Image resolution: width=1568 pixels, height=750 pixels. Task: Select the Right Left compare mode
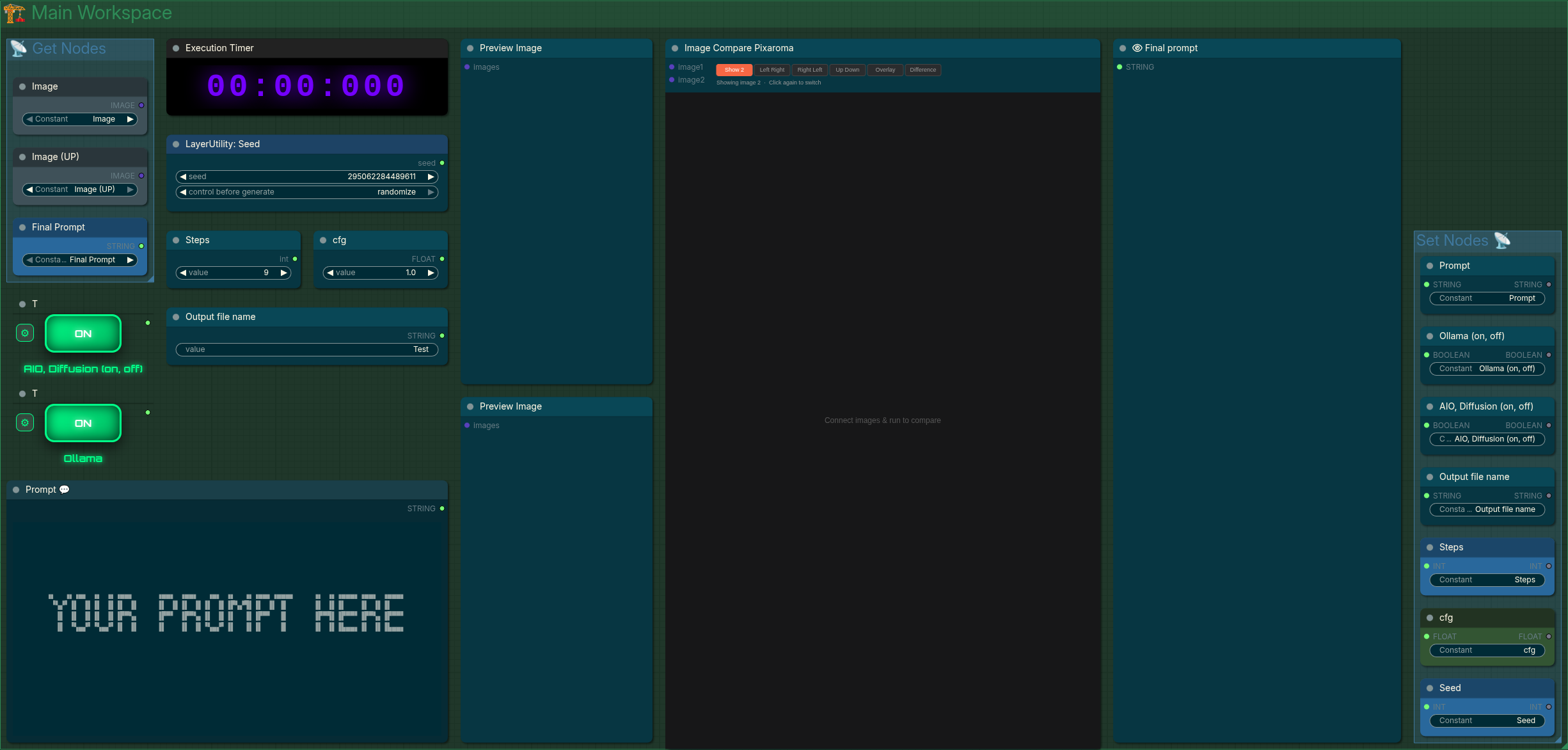[809, 70]
